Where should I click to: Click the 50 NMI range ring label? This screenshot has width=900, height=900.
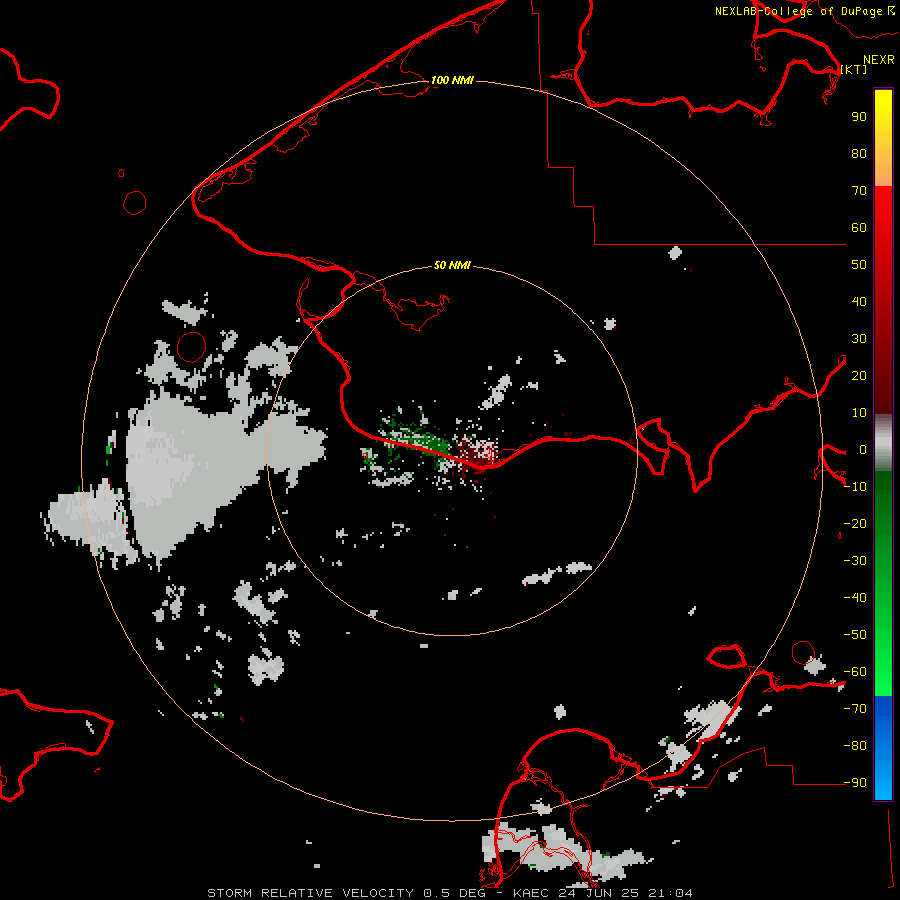point(452,265)
